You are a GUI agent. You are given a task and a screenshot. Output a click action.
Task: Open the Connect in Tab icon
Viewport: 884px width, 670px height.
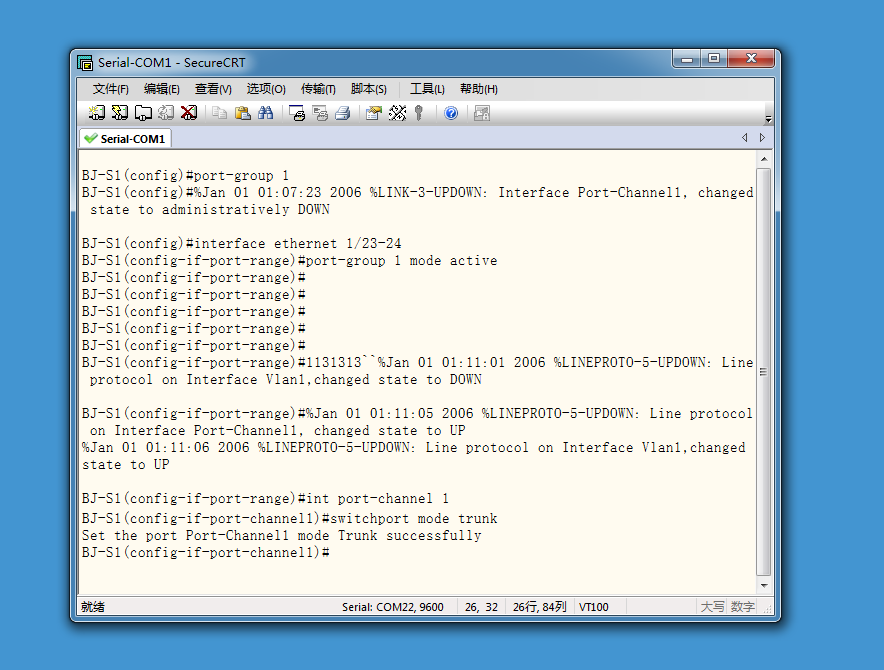[143, 113]
